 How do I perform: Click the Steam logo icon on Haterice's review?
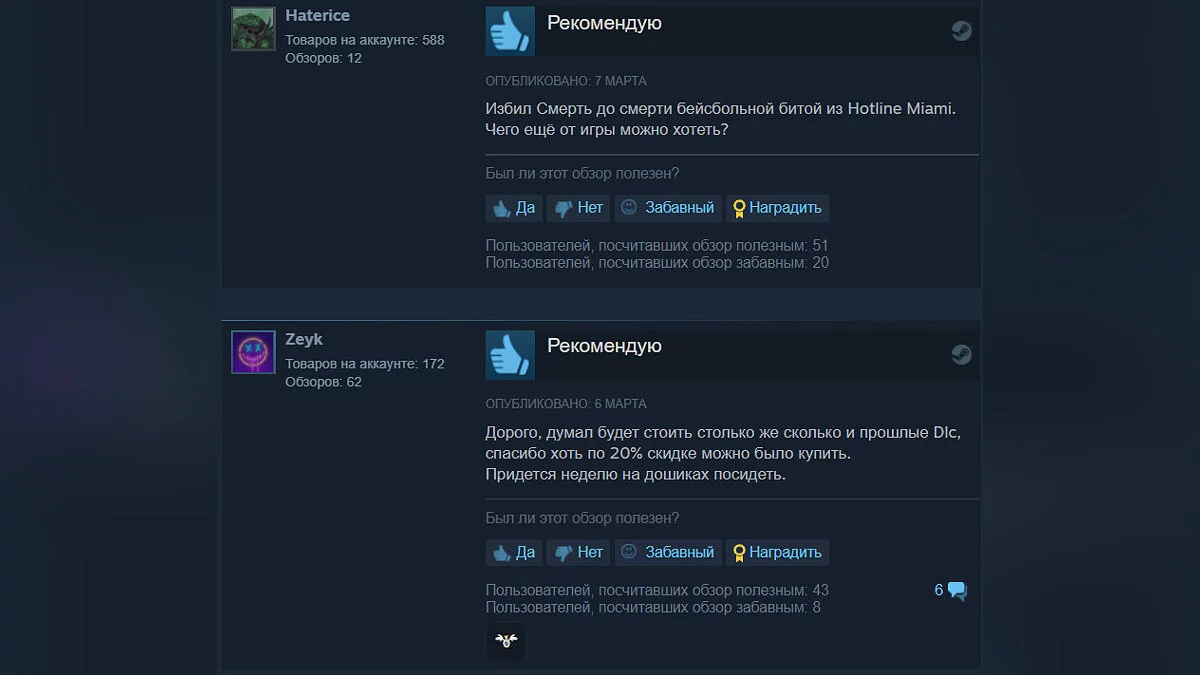(x=961, y=31)
